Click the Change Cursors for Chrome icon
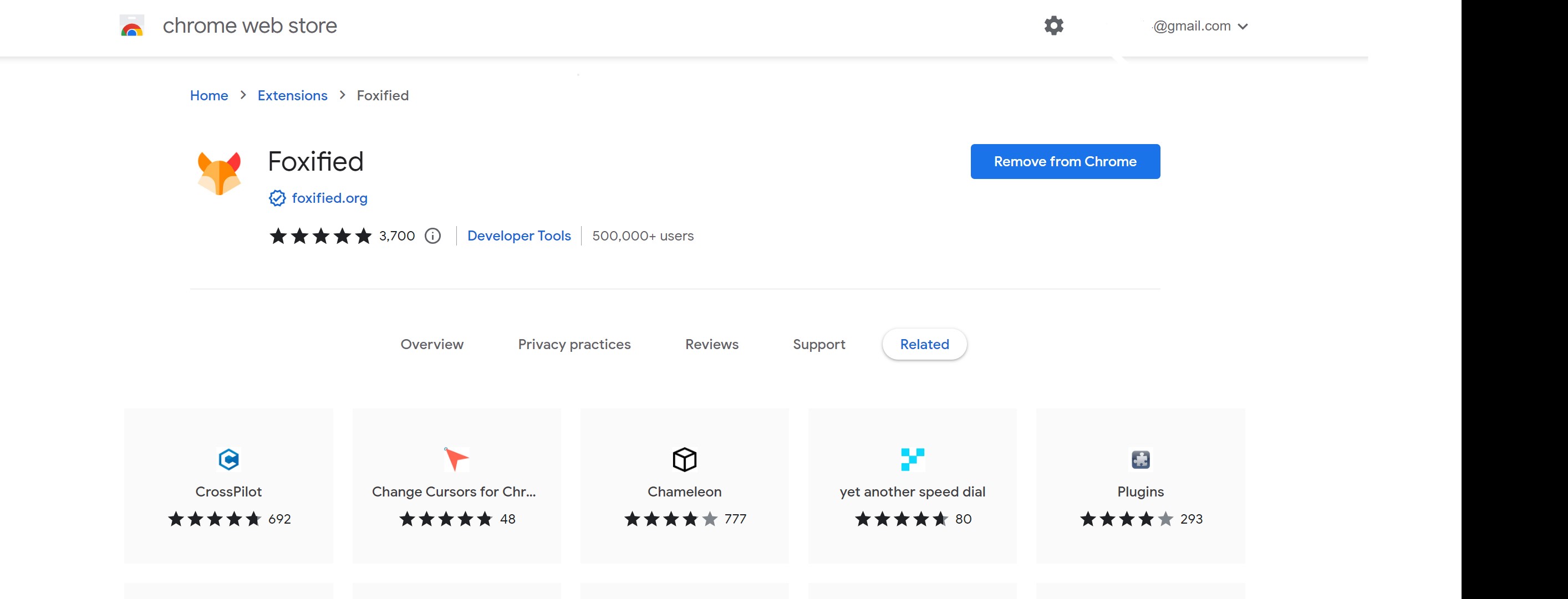The height and width of the screenshot is (599, 1568). [456, 460]
